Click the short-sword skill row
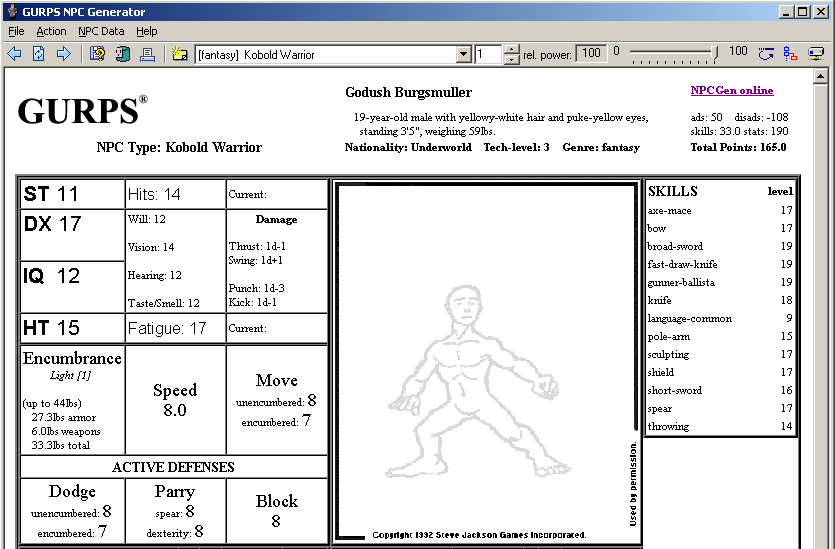Screen dimensions: 835x549 point(720,390)
